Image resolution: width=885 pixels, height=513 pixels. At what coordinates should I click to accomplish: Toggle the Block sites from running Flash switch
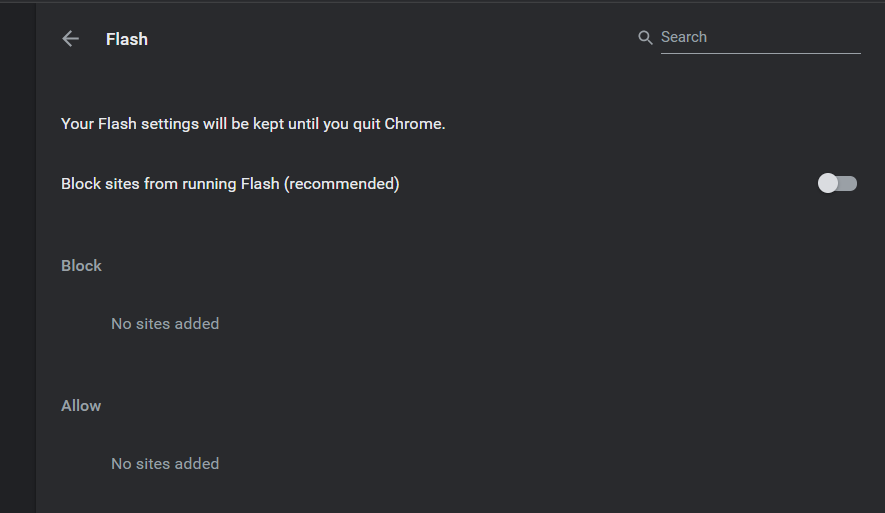[837, 183]
